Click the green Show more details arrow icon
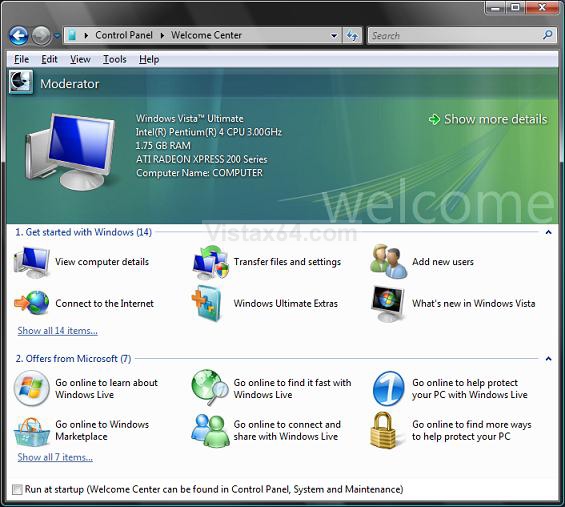565x507 pixels. click(x=434, y=119)
